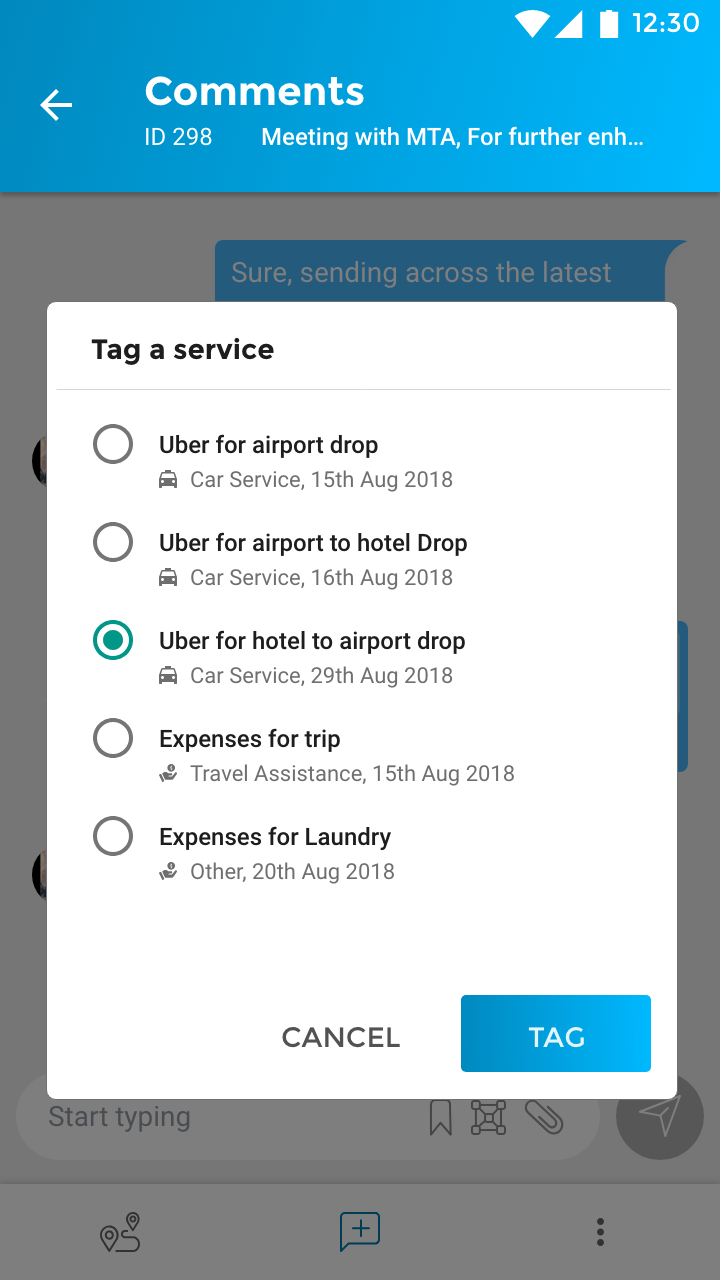Tap the add comment bubble icon
The image size is (720, 1280).
[360, 1232]
